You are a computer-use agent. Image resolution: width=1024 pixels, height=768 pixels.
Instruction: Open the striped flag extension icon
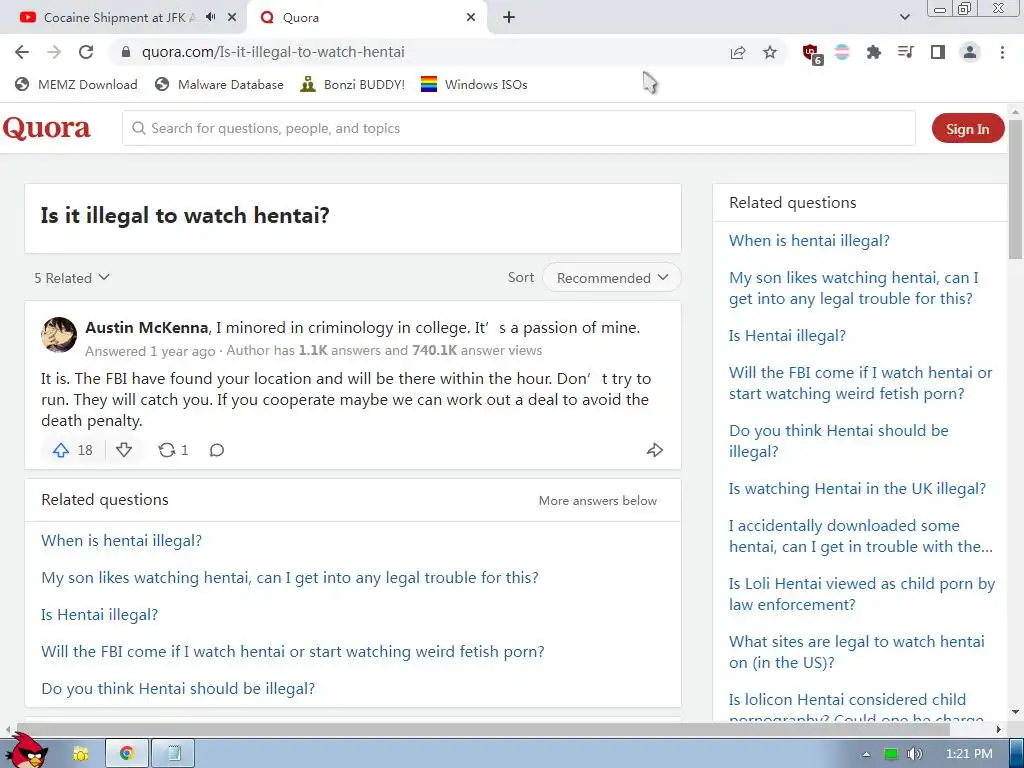pos(842,52)
